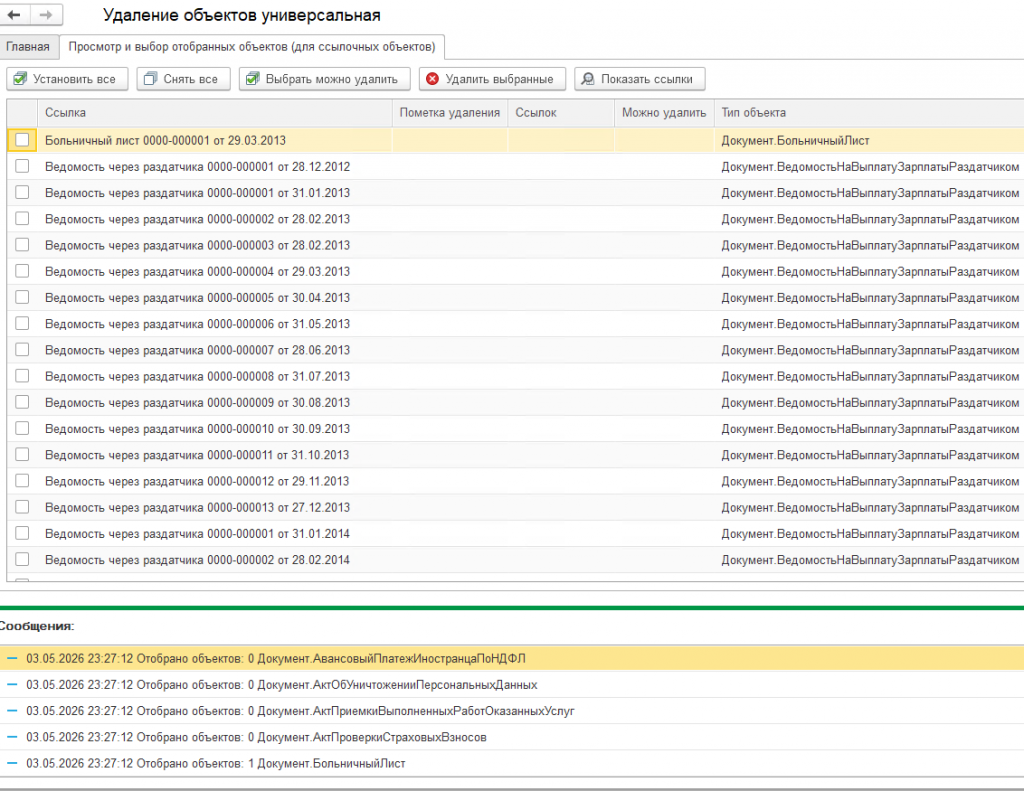The image size is (1024, 791).
Task: Select checkbox for Ведомость 0000-000013 от 27.12.2013
Action: pos(22,507)
